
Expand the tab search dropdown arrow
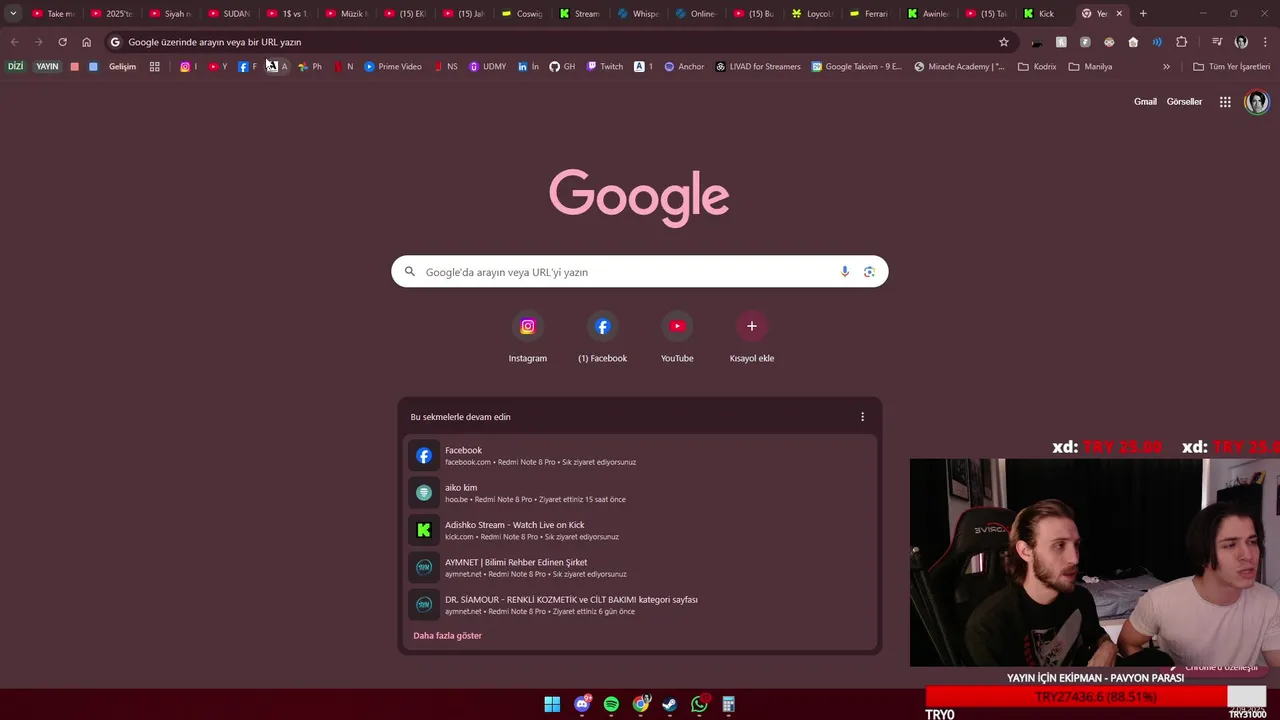pos(13,14)
